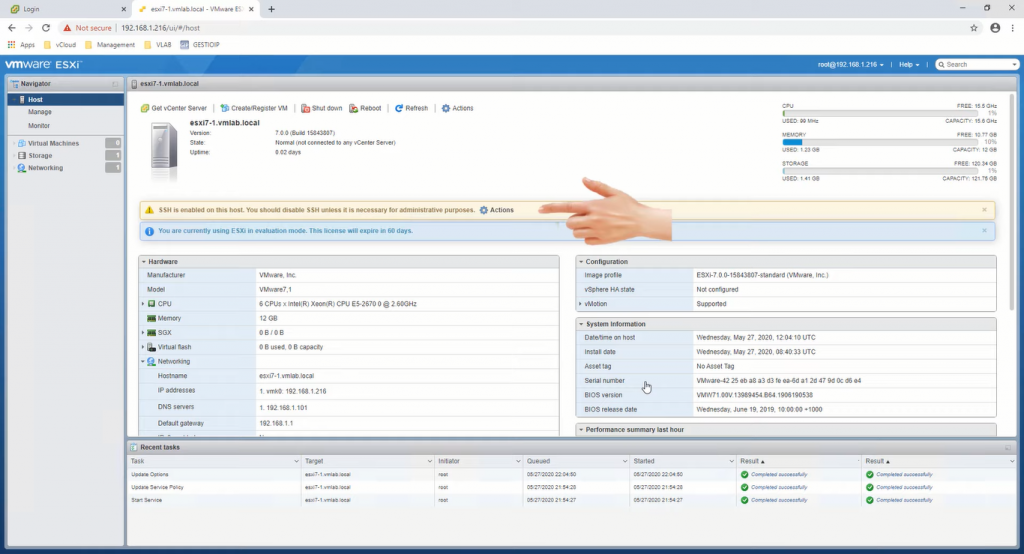Image resolution: width=1024 pixels, height=554 pixels.
Task: Bookmark this page with the star icon
Action: pos(974,28)
